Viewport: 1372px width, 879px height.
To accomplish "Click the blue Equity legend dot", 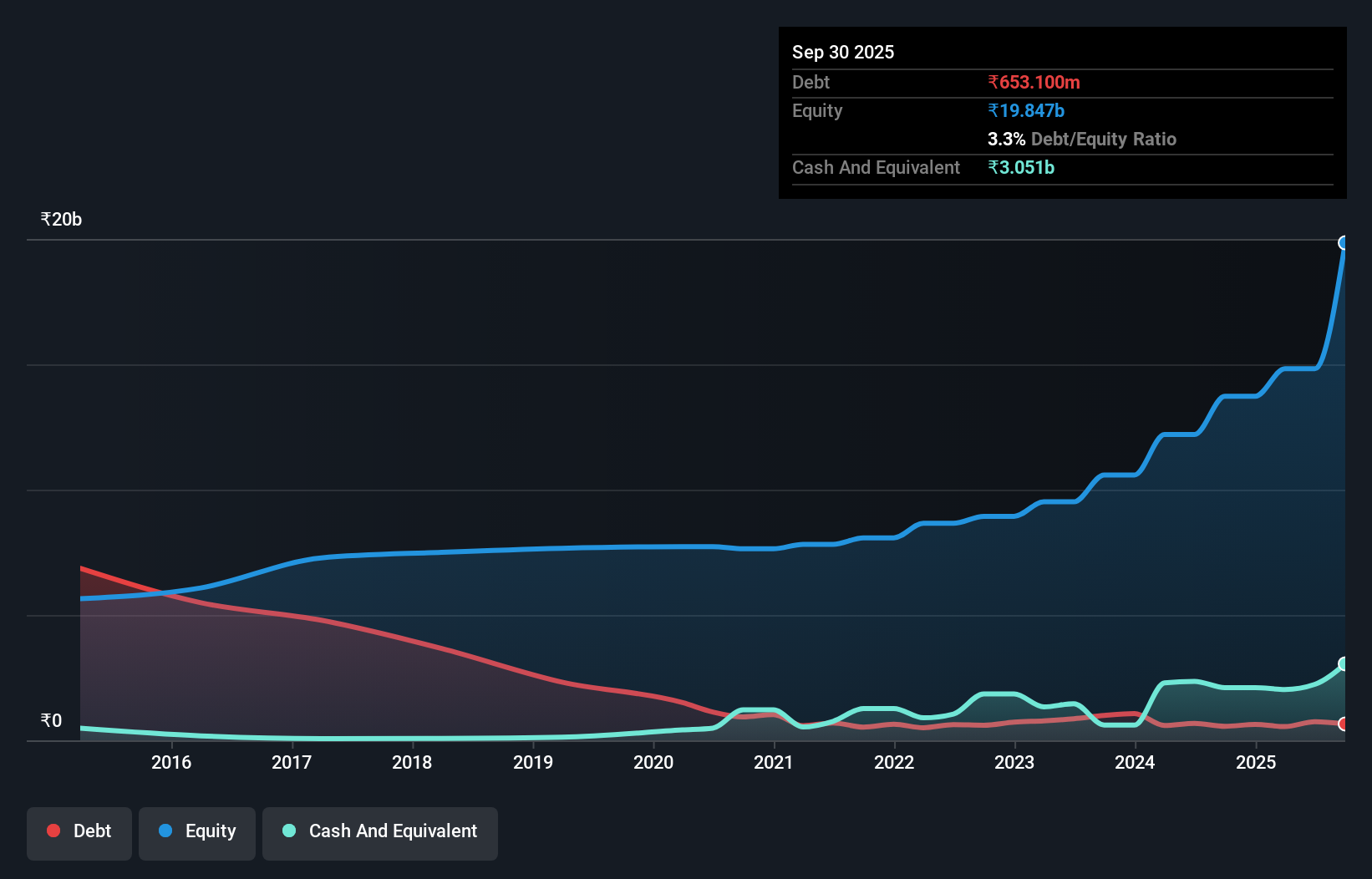I will coord(166,831).
